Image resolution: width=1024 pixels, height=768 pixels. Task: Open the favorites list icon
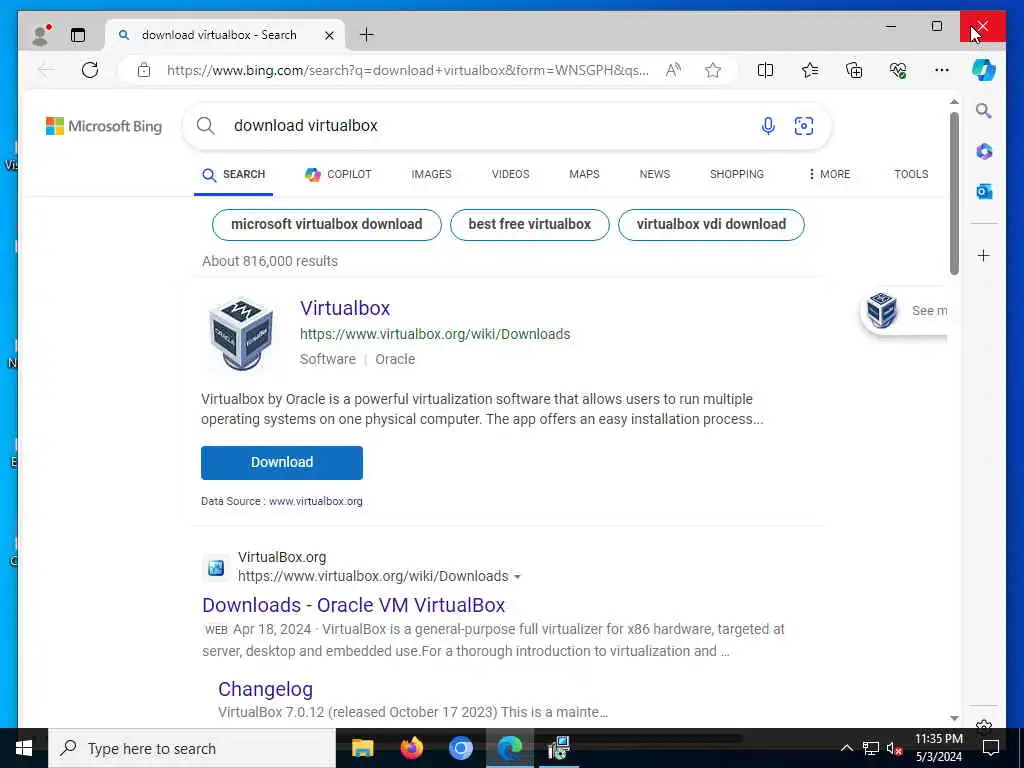click(x=809, y=70)
